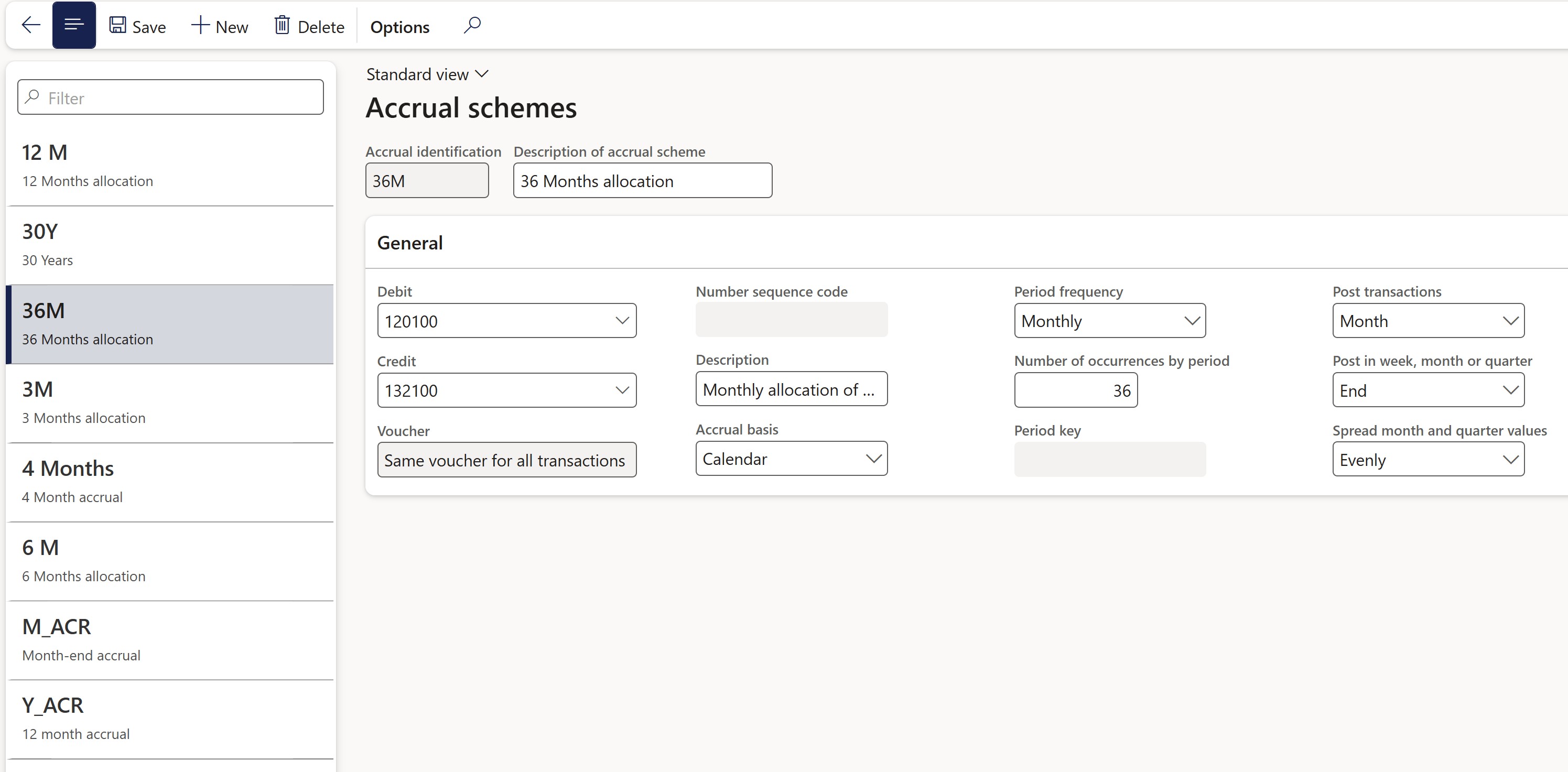The width and height of the screenshot is (1568, 772).
Task: Toggle the navigation list pane icon
Action: coord(73,25)
